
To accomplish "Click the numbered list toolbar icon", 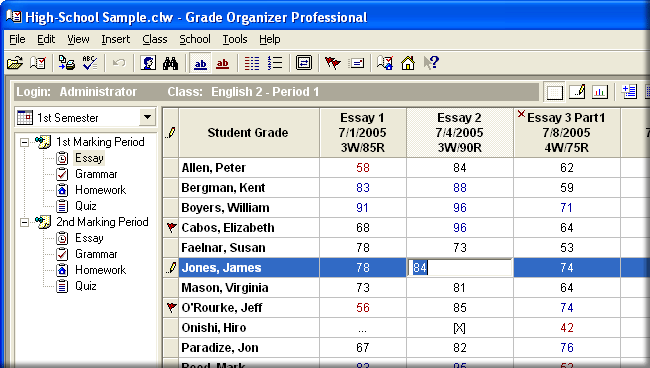I will 275,63.
